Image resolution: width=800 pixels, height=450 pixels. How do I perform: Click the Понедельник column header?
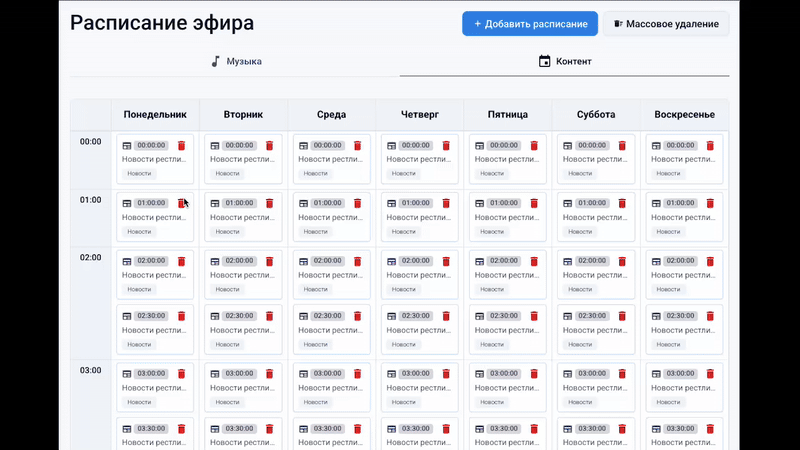pyautogui.click(x=155, y=114)
